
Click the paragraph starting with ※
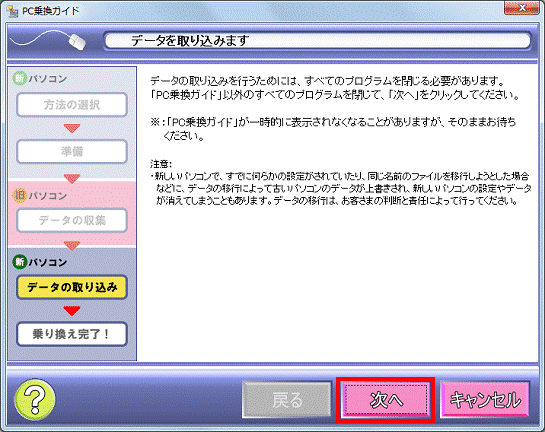[333, 129]
